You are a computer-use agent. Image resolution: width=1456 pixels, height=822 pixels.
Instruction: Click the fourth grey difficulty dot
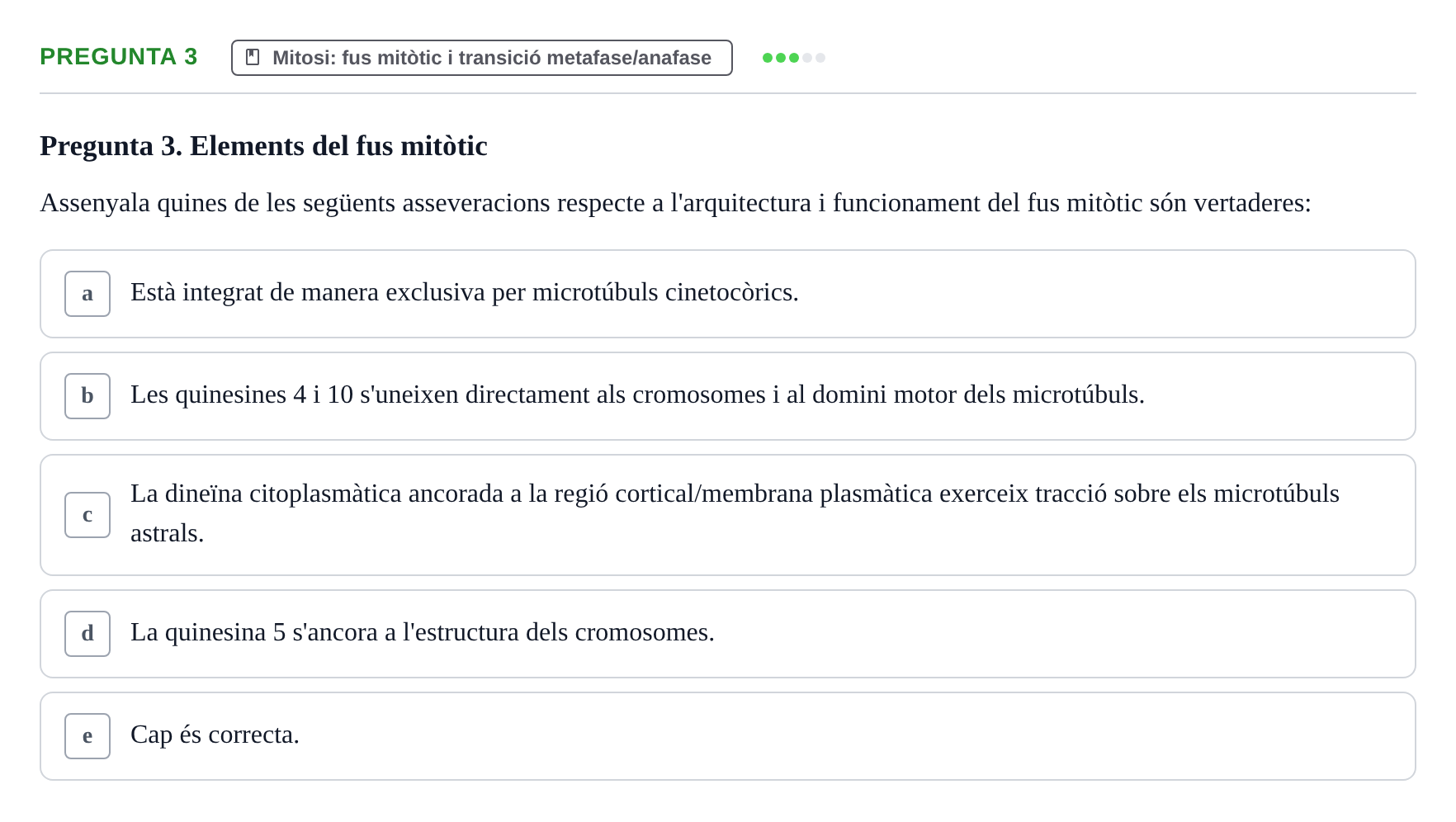[807, 58]
